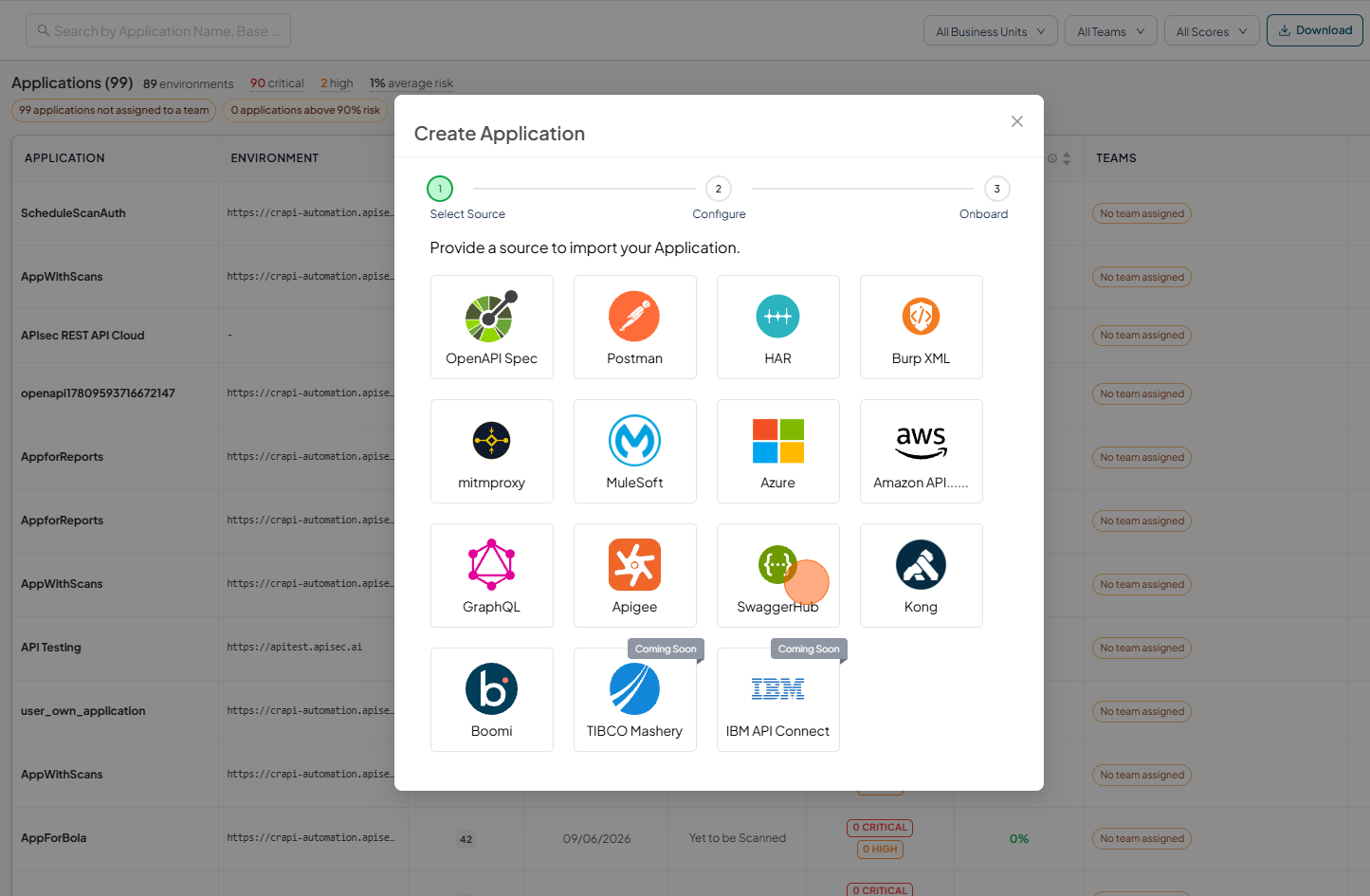1370x896 pixels.
Task: Click the 99 applications not assigned filter chip
Action: (x=114, y=110)
